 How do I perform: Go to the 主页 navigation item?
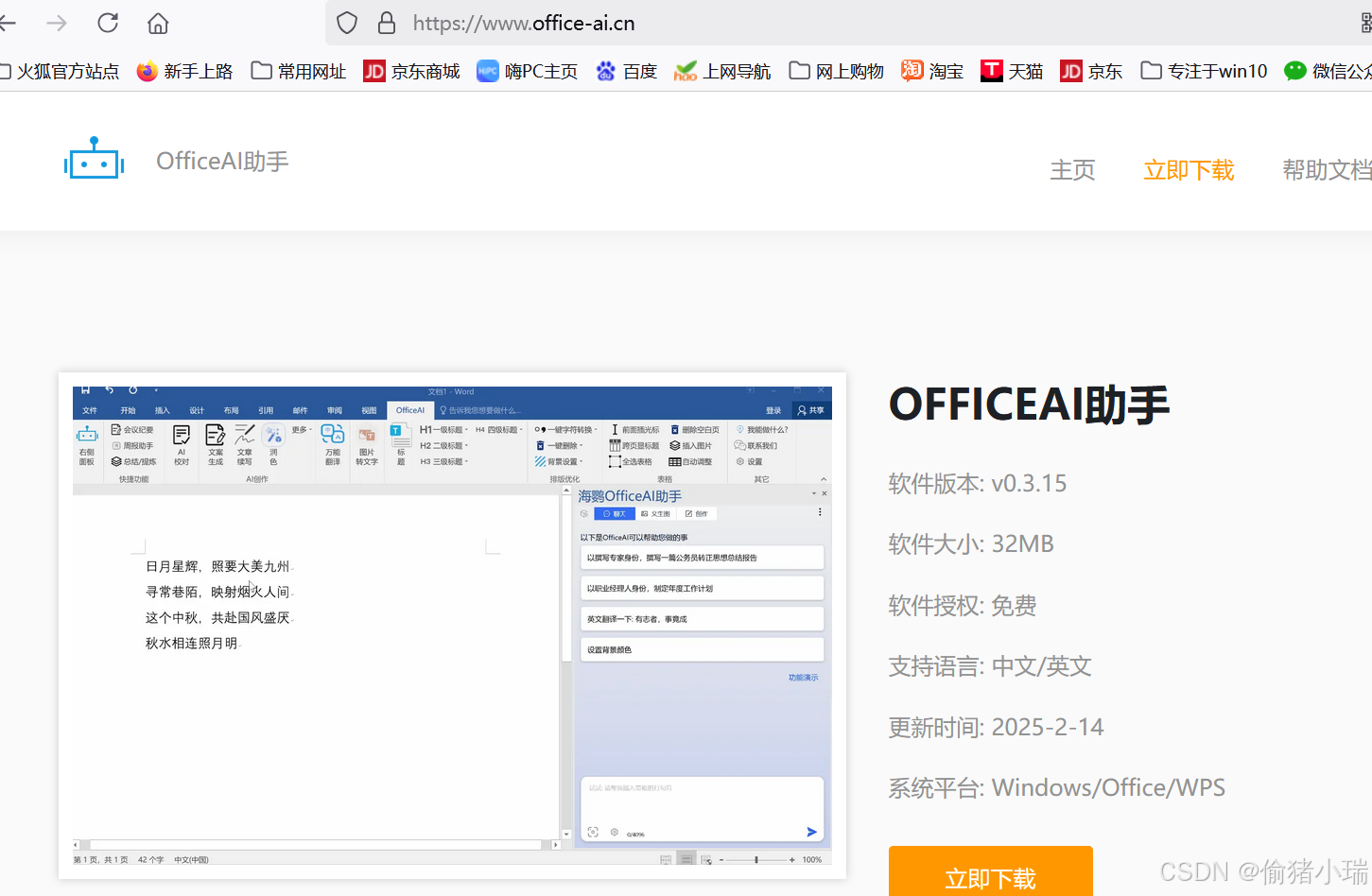click(1072, 170)
